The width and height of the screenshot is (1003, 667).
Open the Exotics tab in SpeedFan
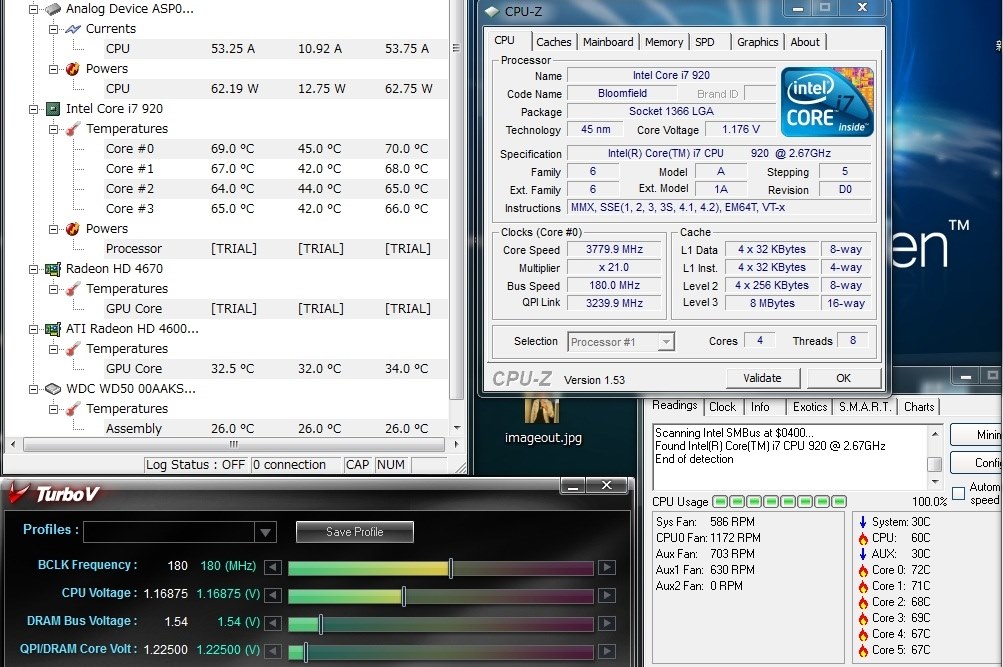[810, 407]
